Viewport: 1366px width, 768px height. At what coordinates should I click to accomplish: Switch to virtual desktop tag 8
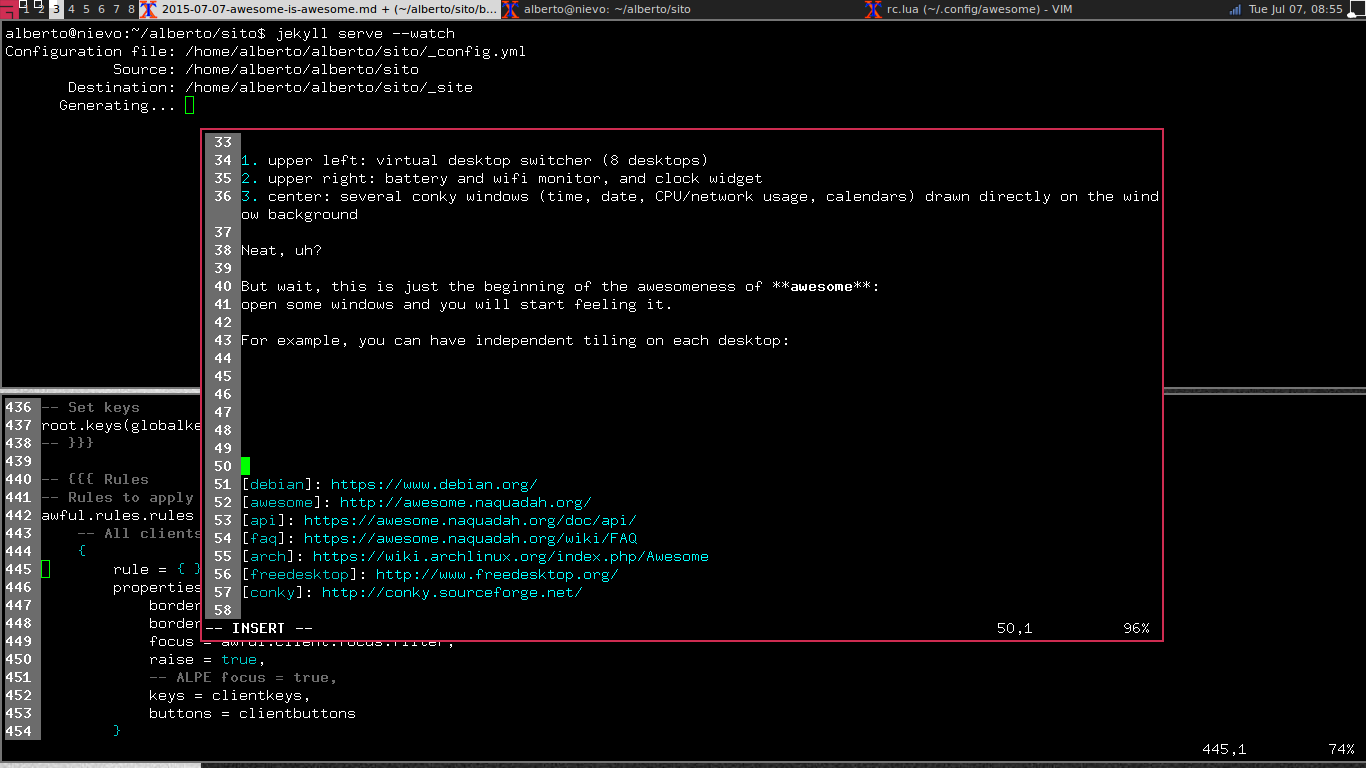click(131, 9)
